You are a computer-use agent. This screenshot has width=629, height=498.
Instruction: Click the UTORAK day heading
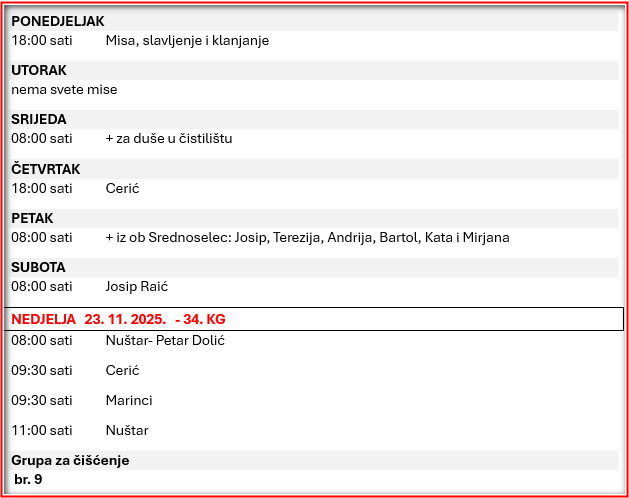pos(38,70)
